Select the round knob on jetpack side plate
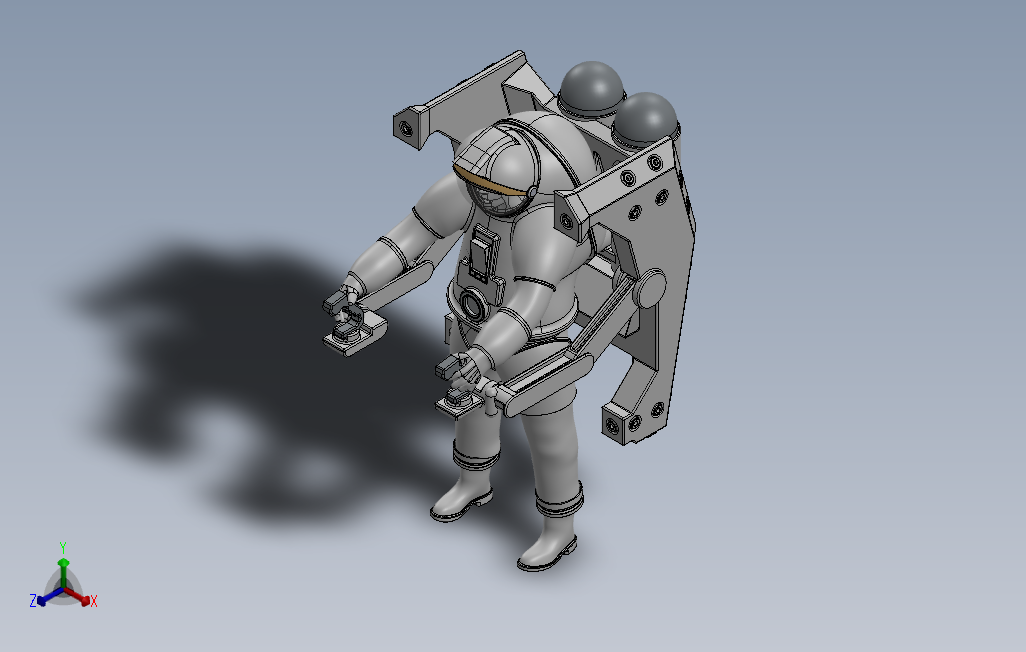This screenshot has height=652, width=1026. tap(649, 288)
